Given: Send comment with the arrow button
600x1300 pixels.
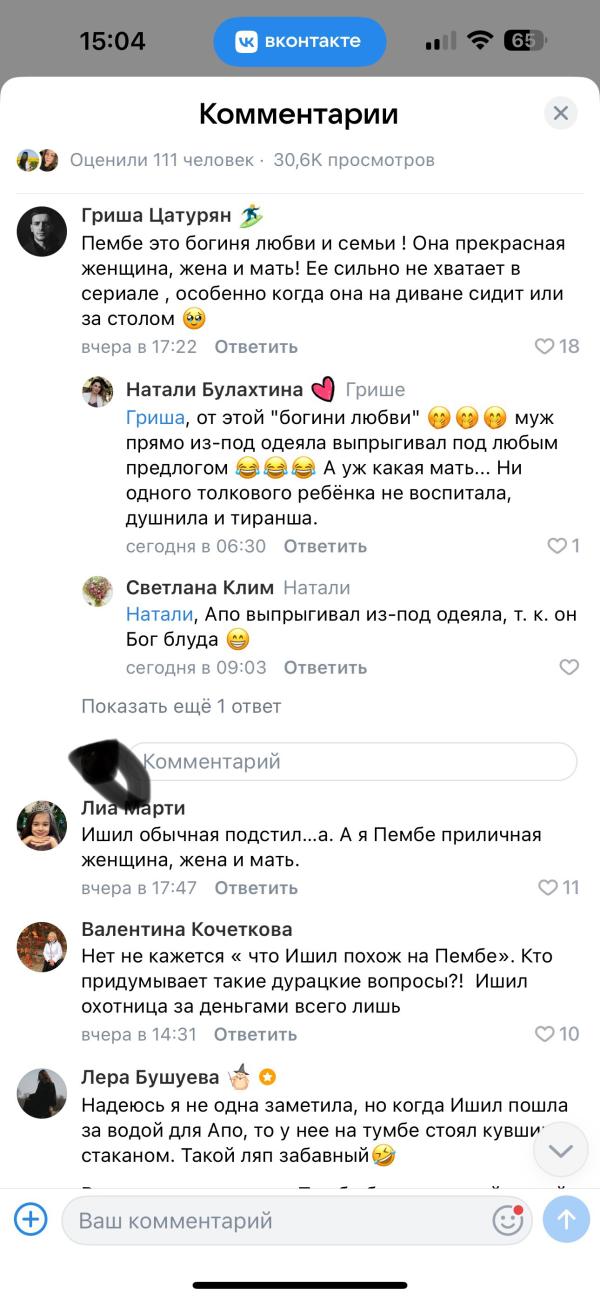Looking at the screenshot, I should click(x=566, y=1220).
